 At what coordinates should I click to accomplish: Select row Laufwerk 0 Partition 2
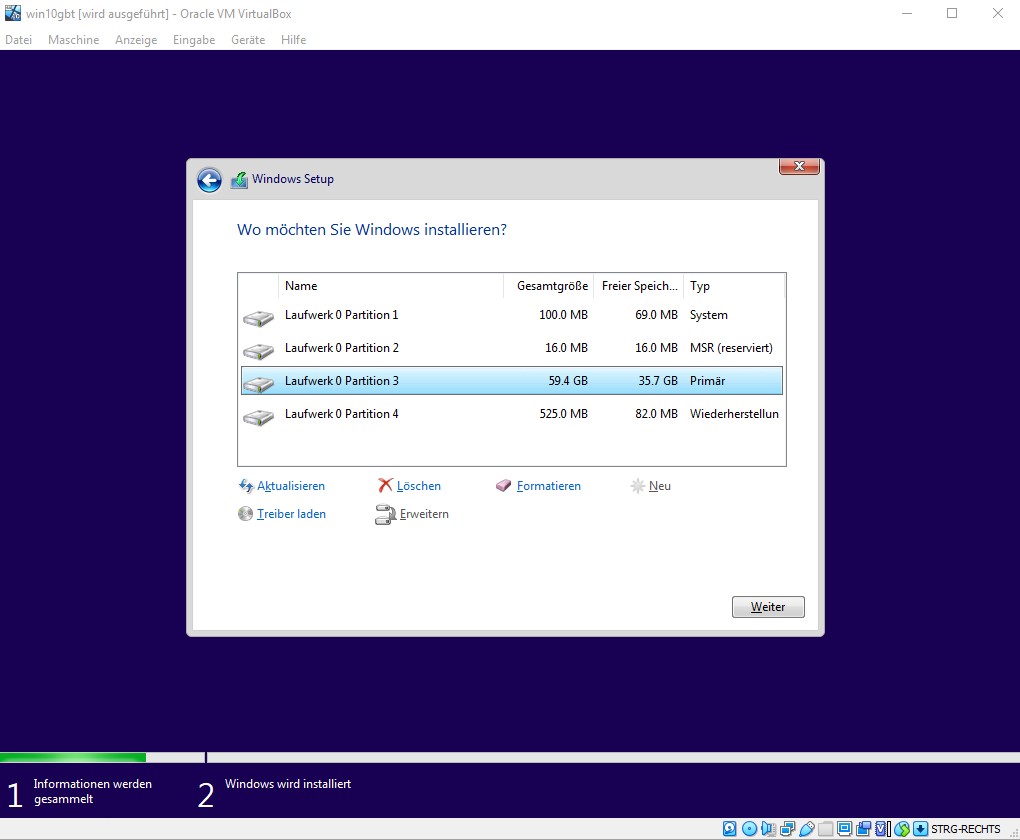tap(511, 348)
